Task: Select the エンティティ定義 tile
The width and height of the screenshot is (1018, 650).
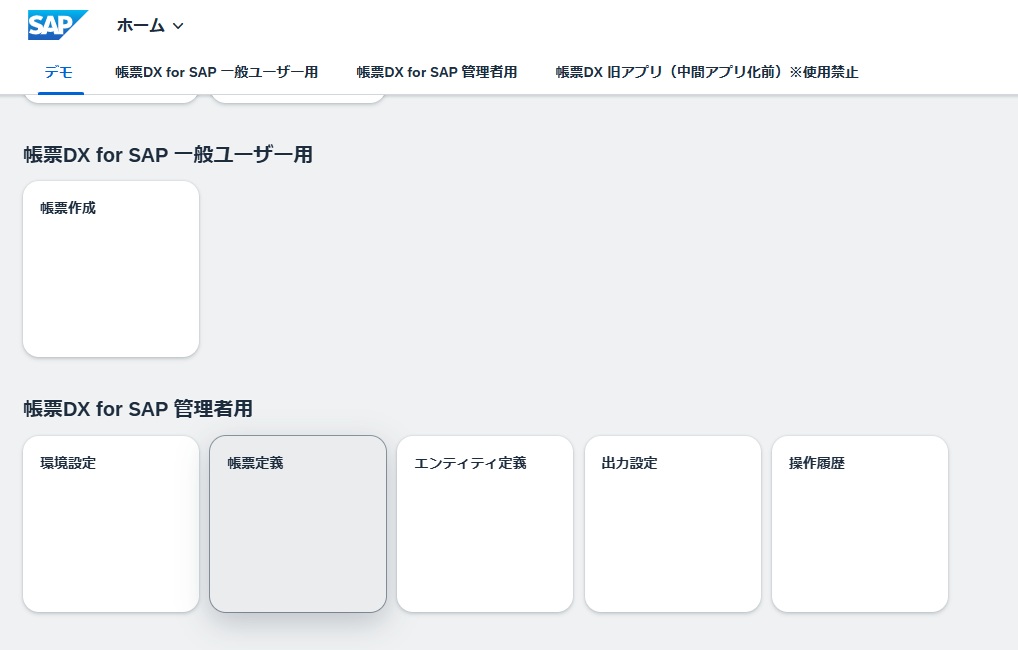Action: (x=485, y=523)
